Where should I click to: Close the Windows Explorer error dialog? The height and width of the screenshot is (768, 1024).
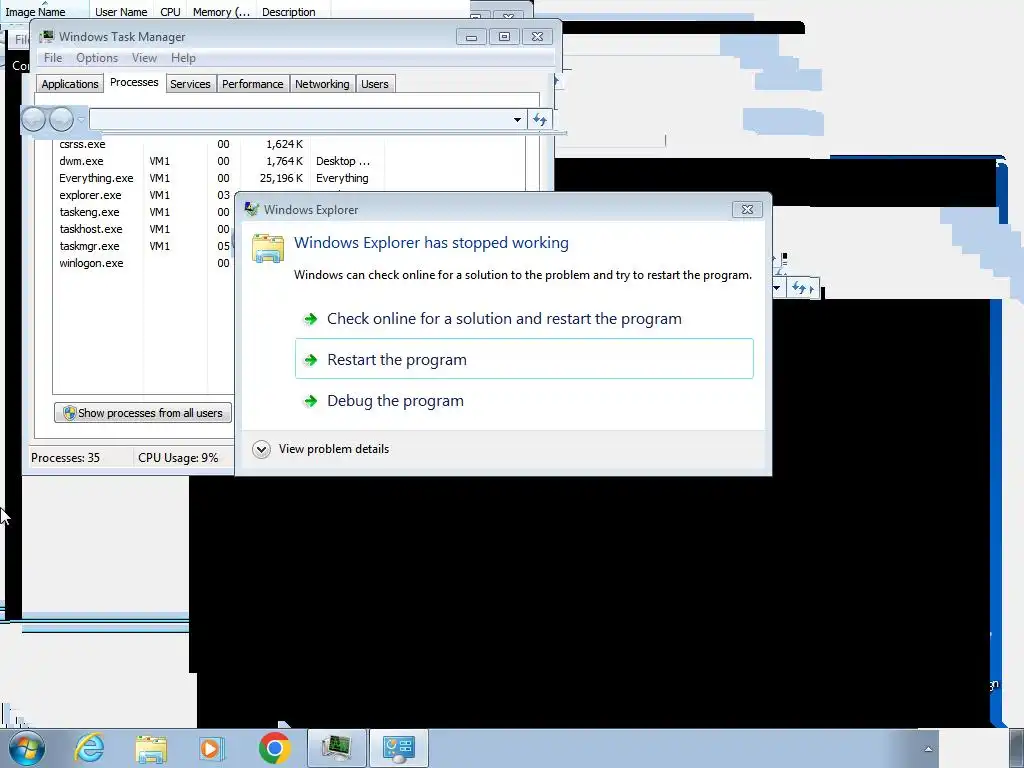click(x=747, y=209)
